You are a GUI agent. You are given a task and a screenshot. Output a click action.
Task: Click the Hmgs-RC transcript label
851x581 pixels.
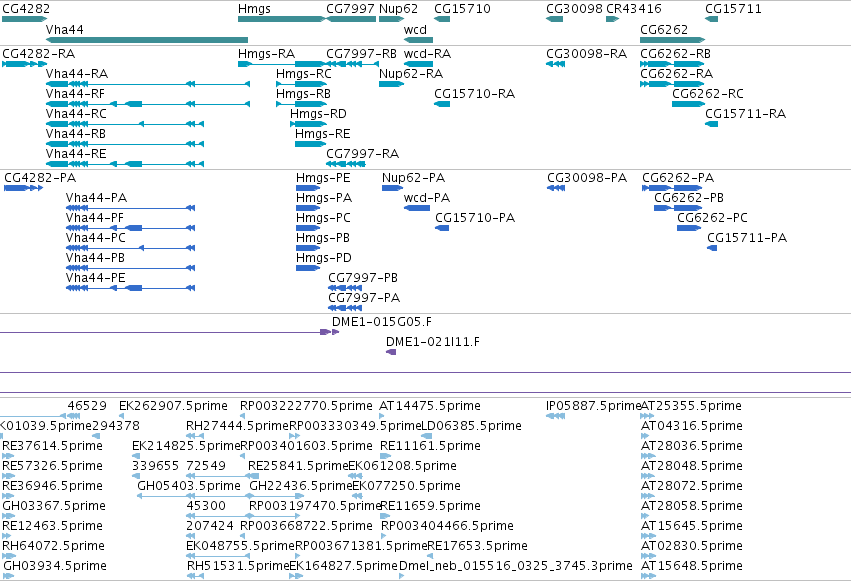pos(303,74)
